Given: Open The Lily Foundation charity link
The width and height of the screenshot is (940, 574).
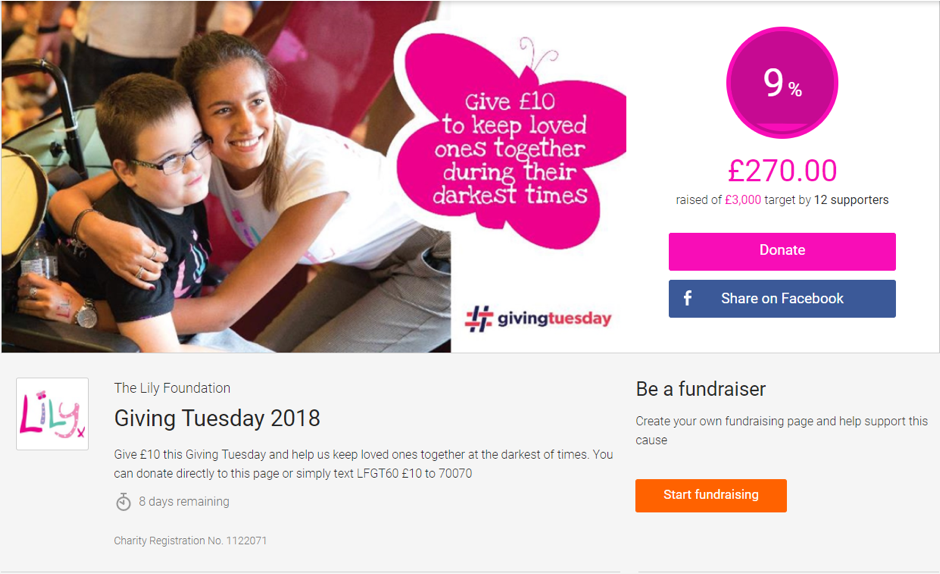Looking at the screenshot, I should click(172, 388).
